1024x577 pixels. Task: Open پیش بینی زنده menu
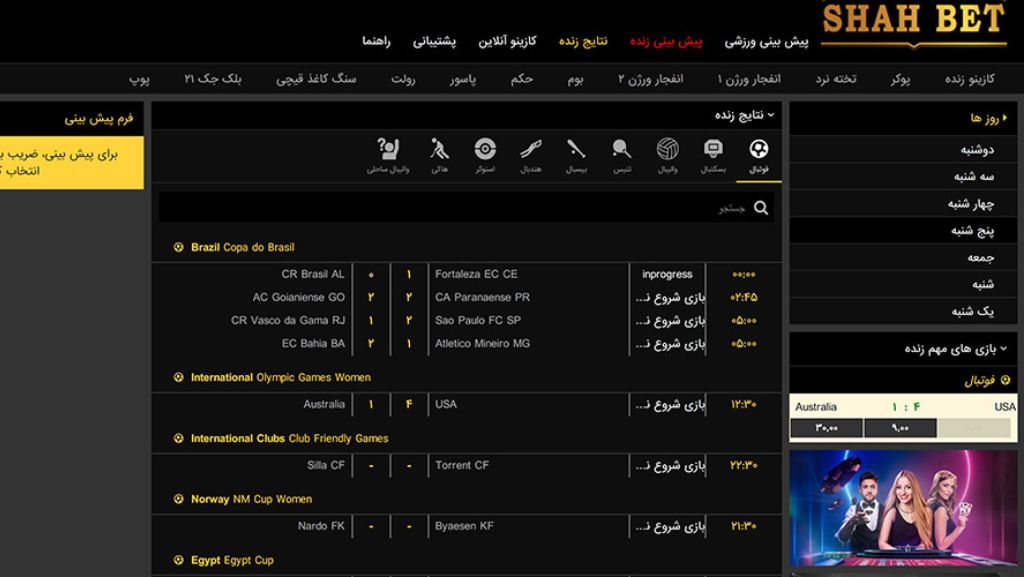tap(666, 42)
